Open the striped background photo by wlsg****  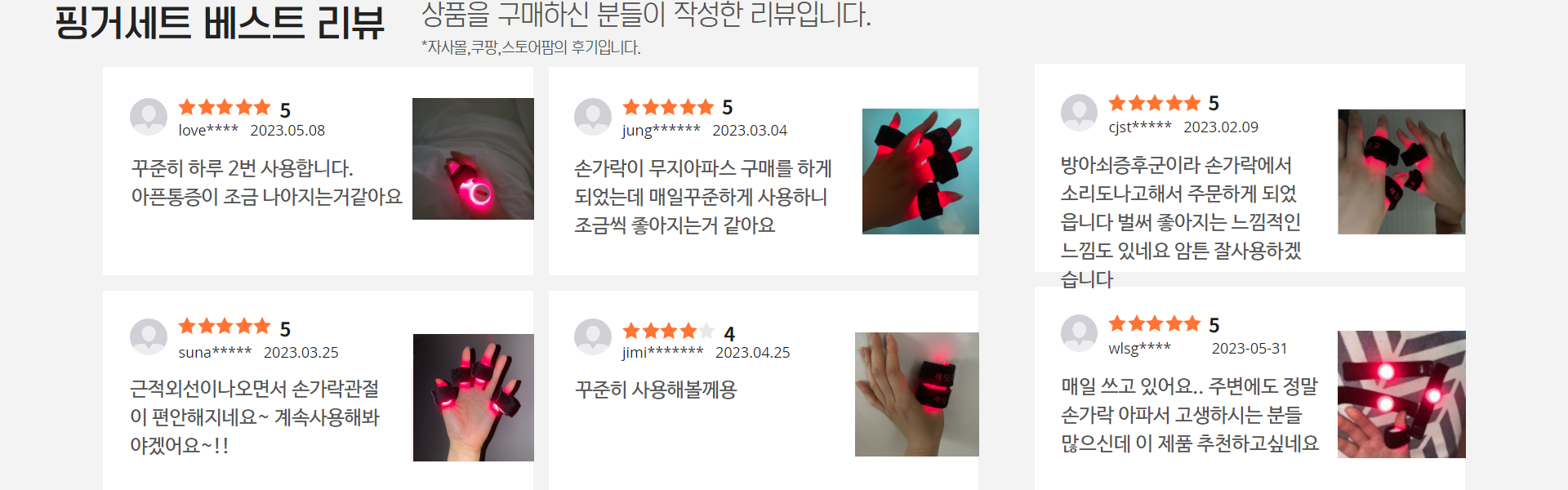1401,394
